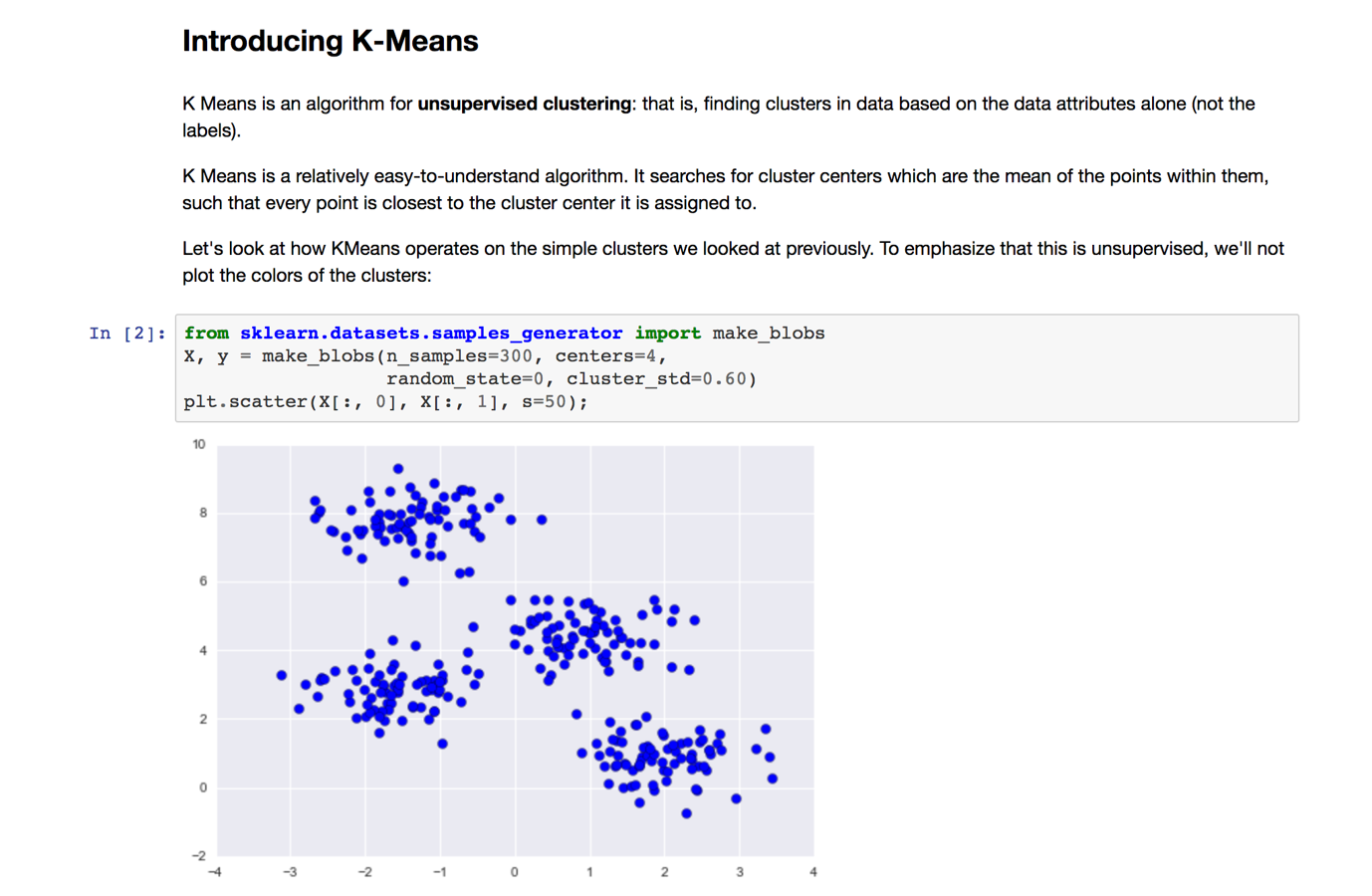Click the y-axis tick label "-2"
The image size is (1372, 896).
coord(199,855)
